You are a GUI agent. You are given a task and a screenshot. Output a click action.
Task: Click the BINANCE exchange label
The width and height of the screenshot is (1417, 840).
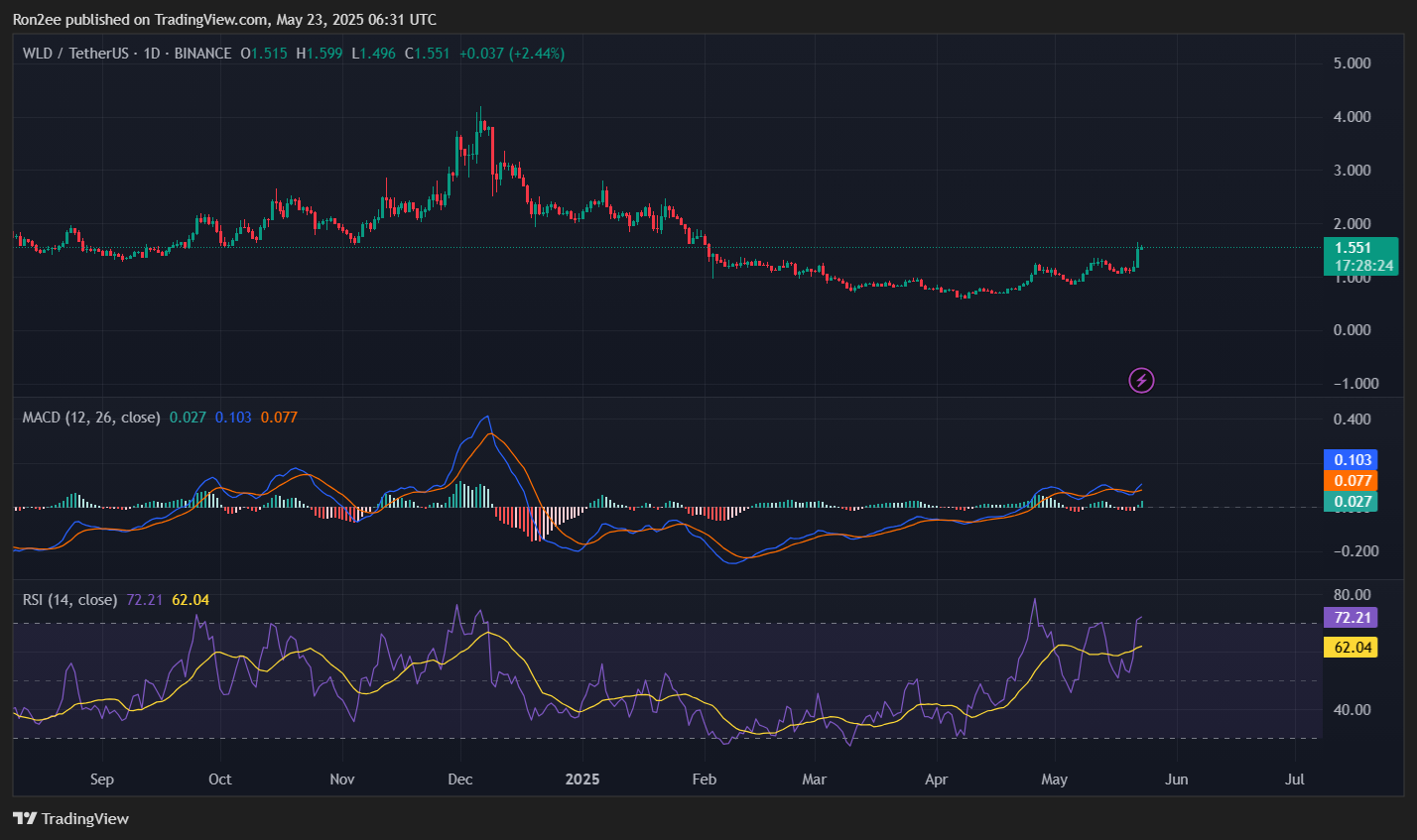point(202,54)
